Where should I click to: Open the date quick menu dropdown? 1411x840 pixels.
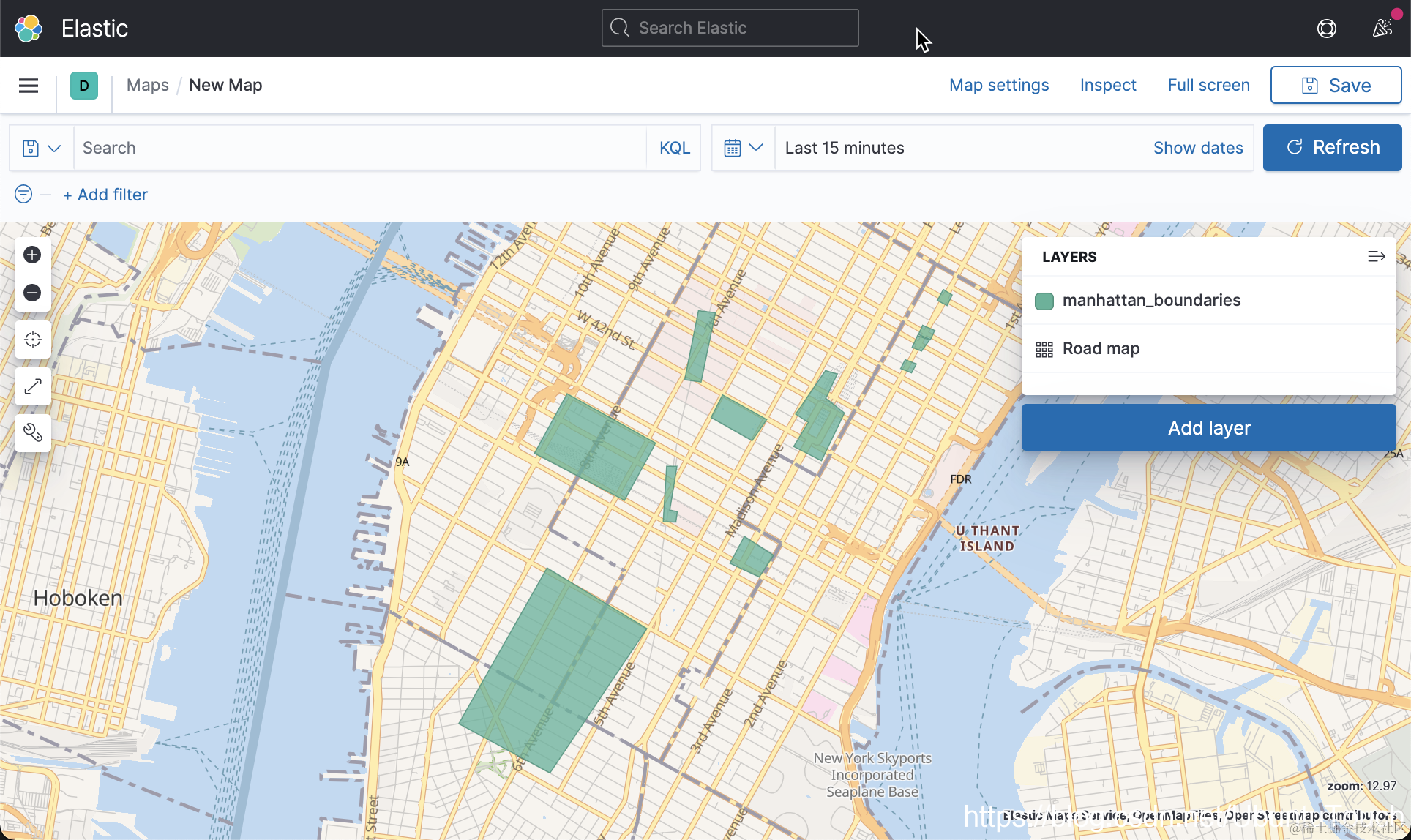click(743, 148)
